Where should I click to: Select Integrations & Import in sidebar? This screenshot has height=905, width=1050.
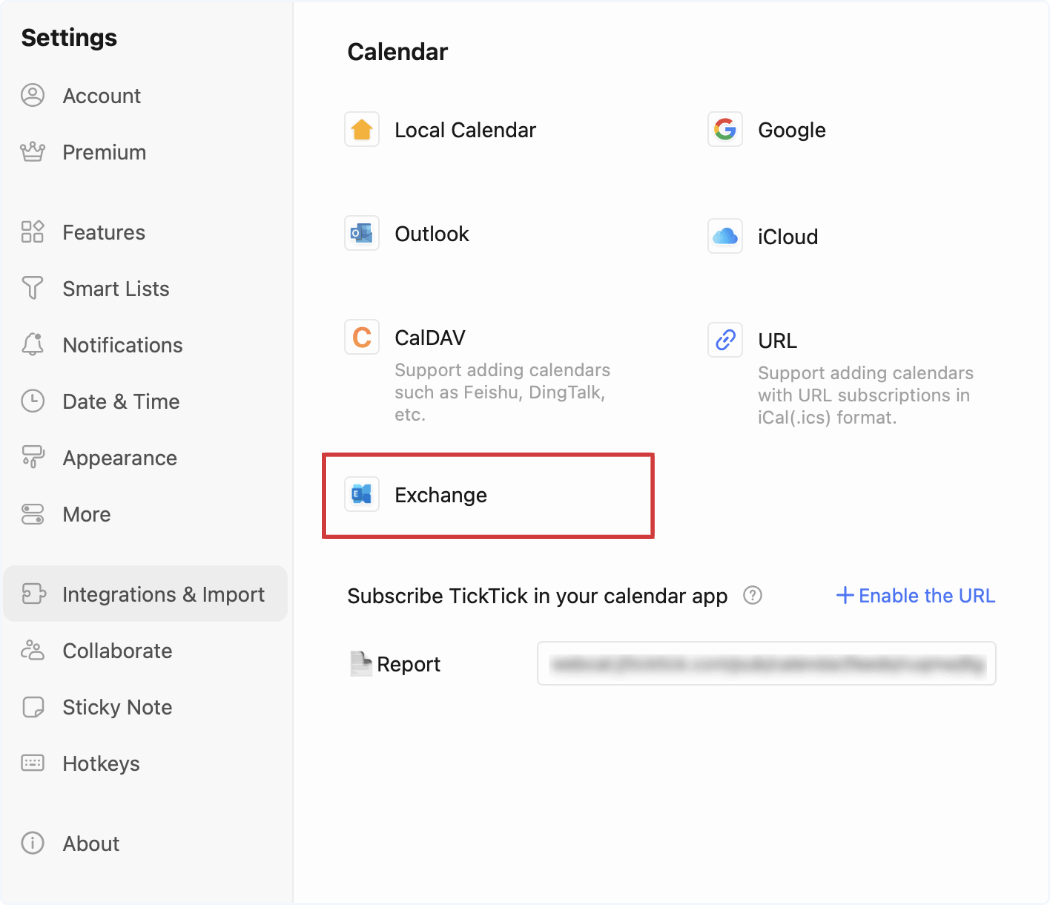[x=146, y=594]
